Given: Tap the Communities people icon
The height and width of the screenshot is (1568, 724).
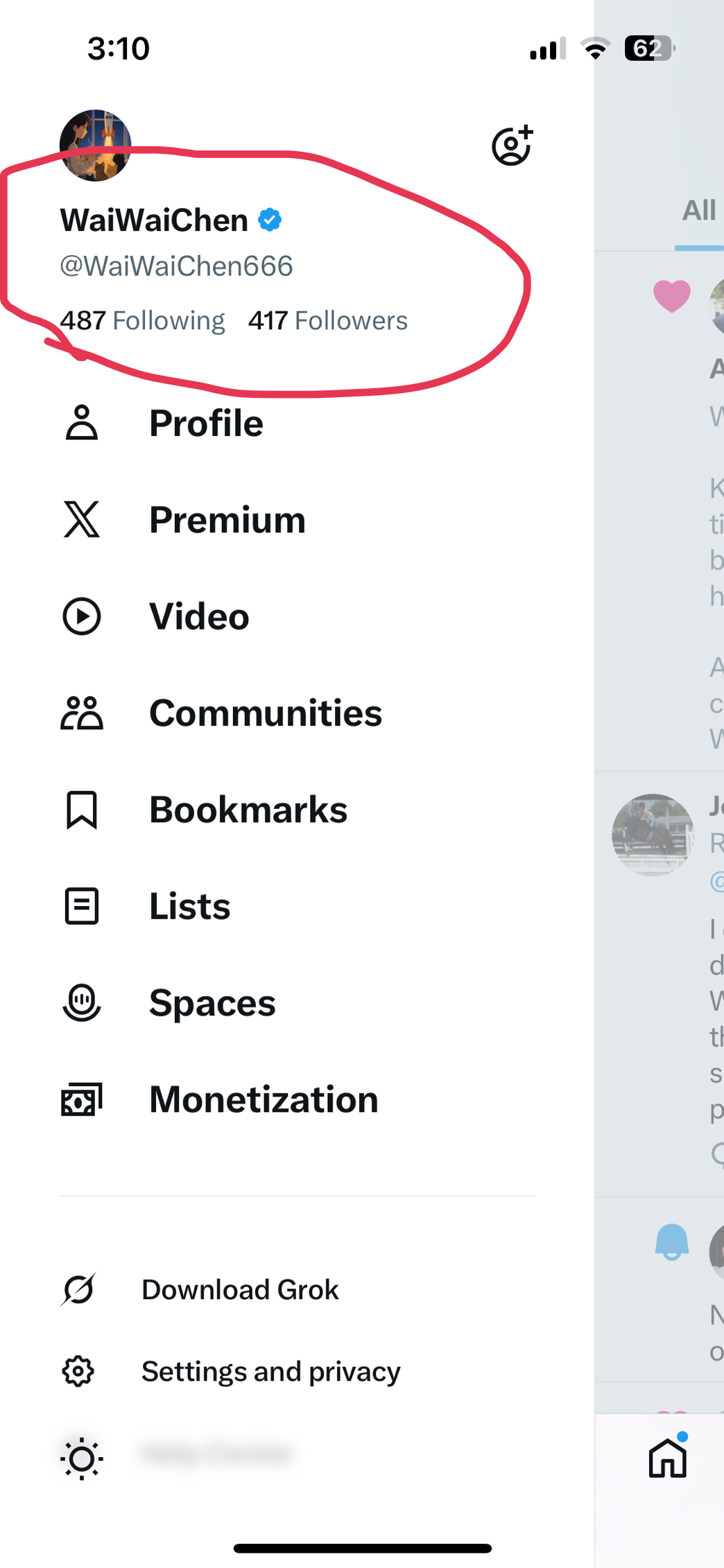Looking at the screenshot, I should [x=82, y=713].
